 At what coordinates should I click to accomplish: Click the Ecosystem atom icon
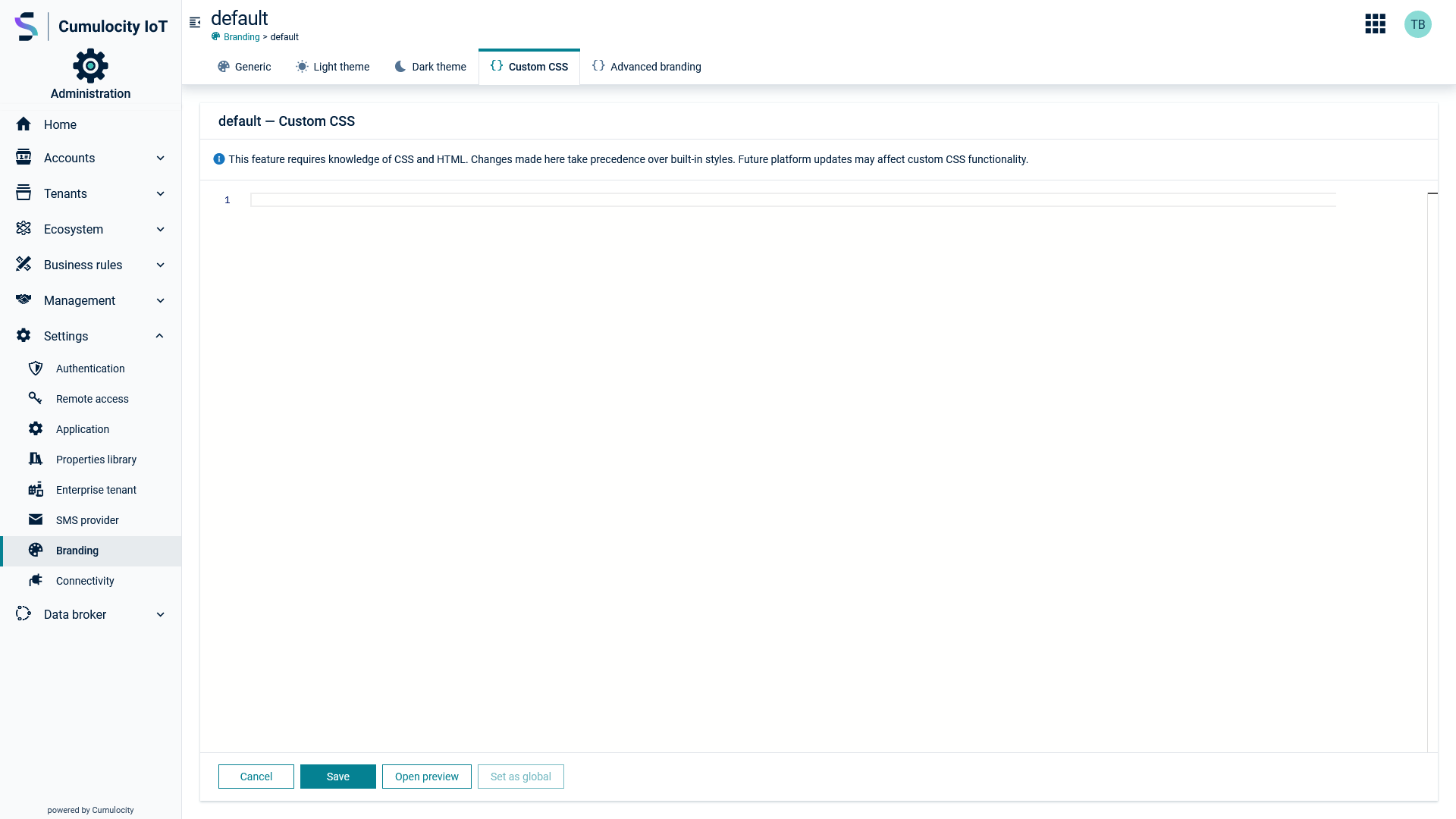24,228
